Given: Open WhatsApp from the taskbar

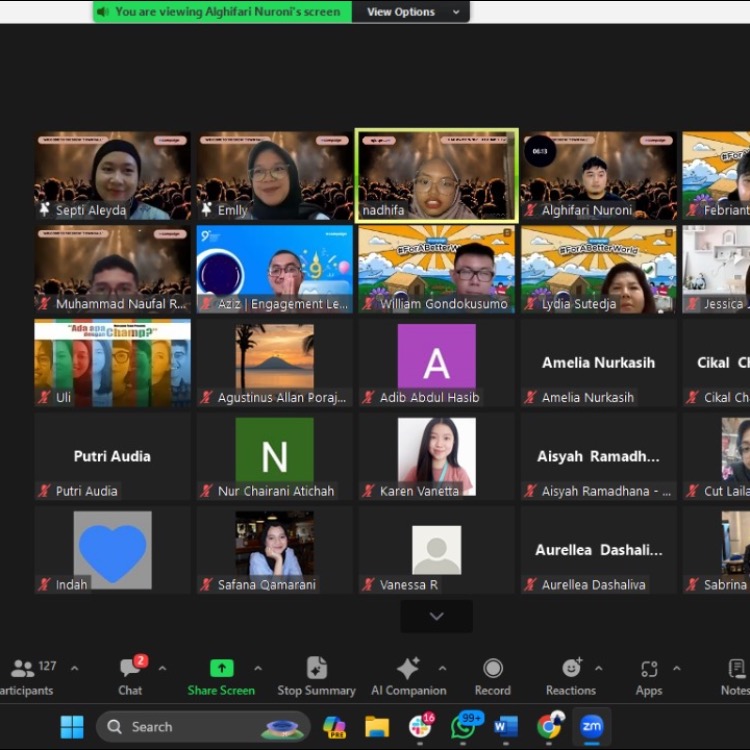Looking at the screenshot, I should [464, 726].
